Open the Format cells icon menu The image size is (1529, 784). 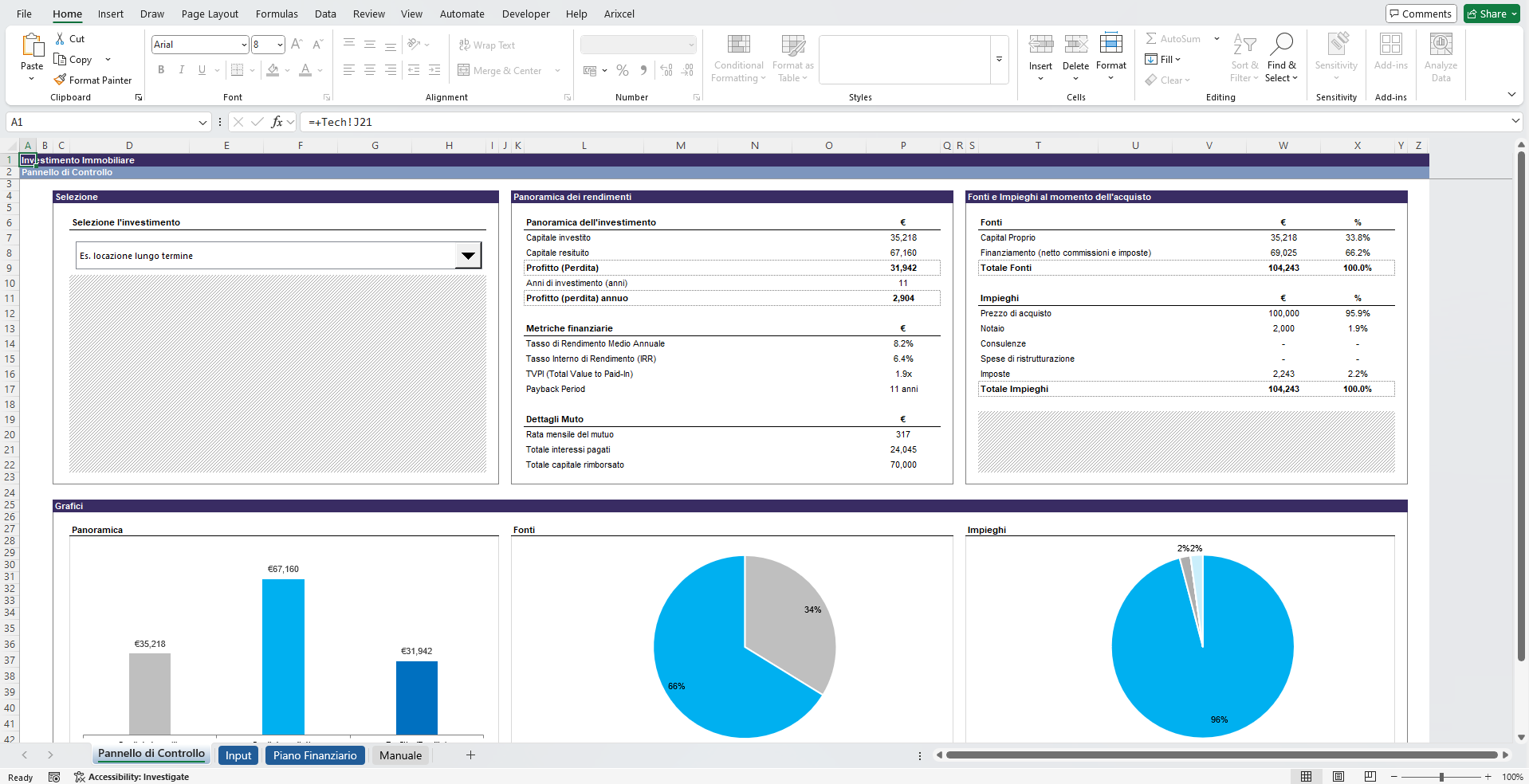coord(1110,45)
